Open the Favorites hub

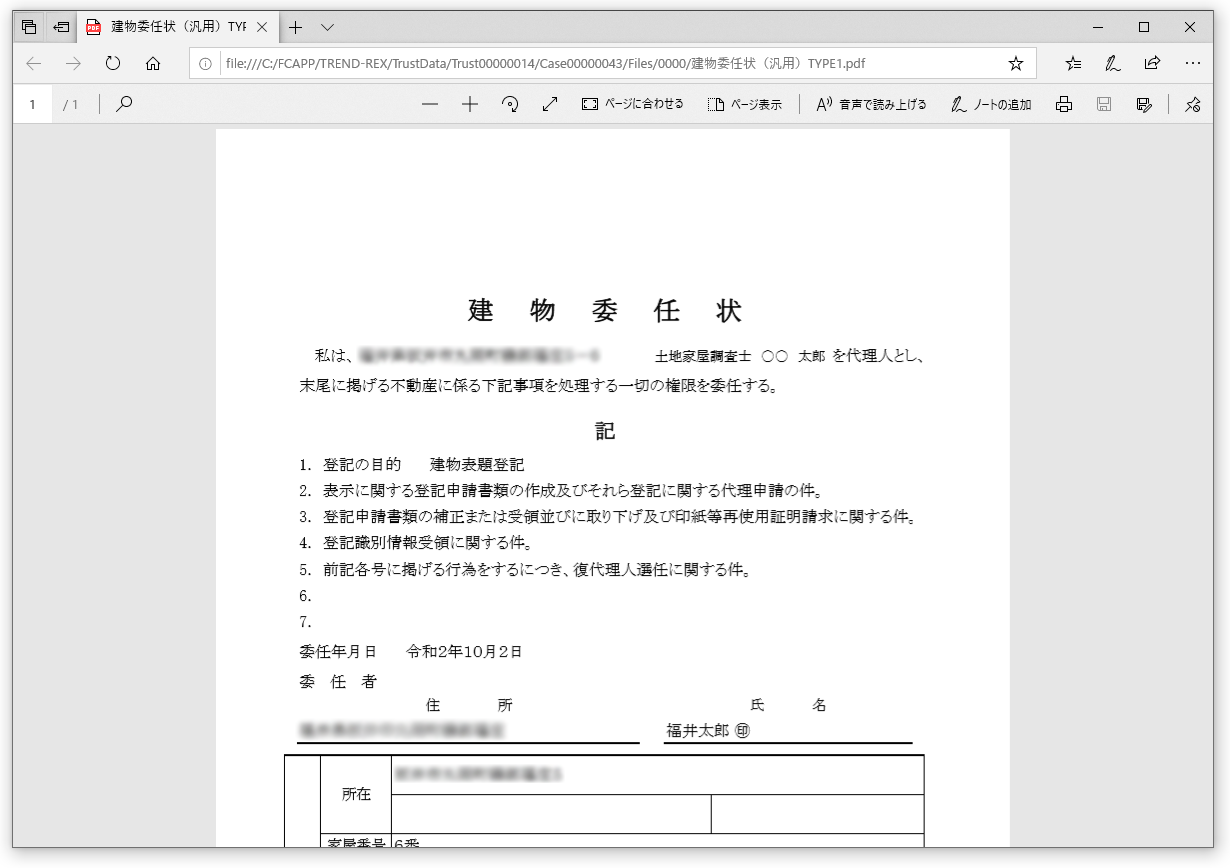coord(1073,63)
